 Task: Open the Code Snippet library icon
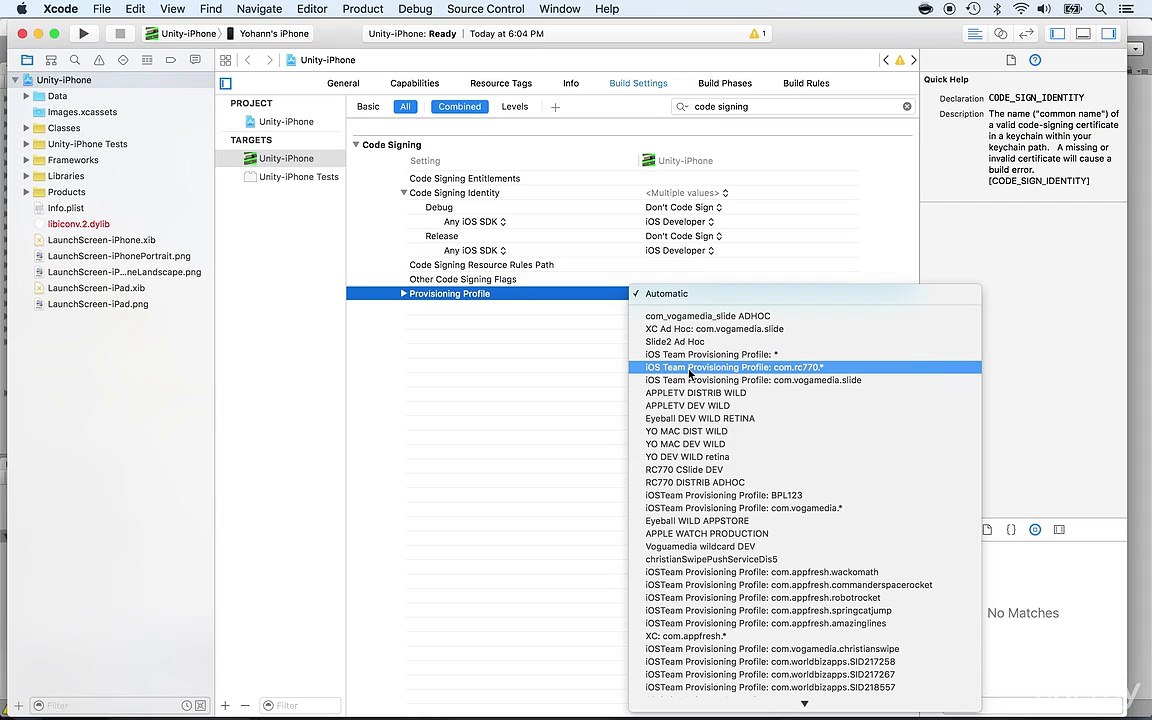click(x=1011, y=530)
